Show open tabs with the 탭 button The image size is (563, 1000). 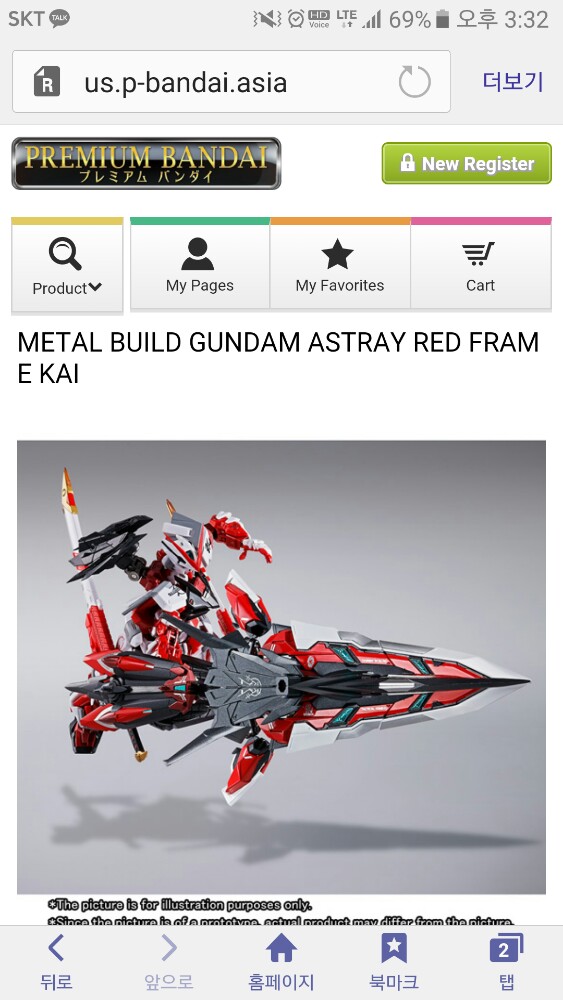507,948
